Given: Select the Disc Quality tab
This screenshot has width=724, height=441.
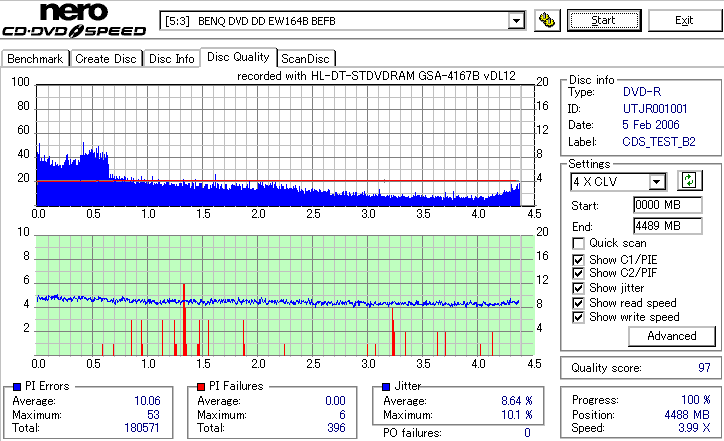Looking at the screenshot, I should coord(238,57).
